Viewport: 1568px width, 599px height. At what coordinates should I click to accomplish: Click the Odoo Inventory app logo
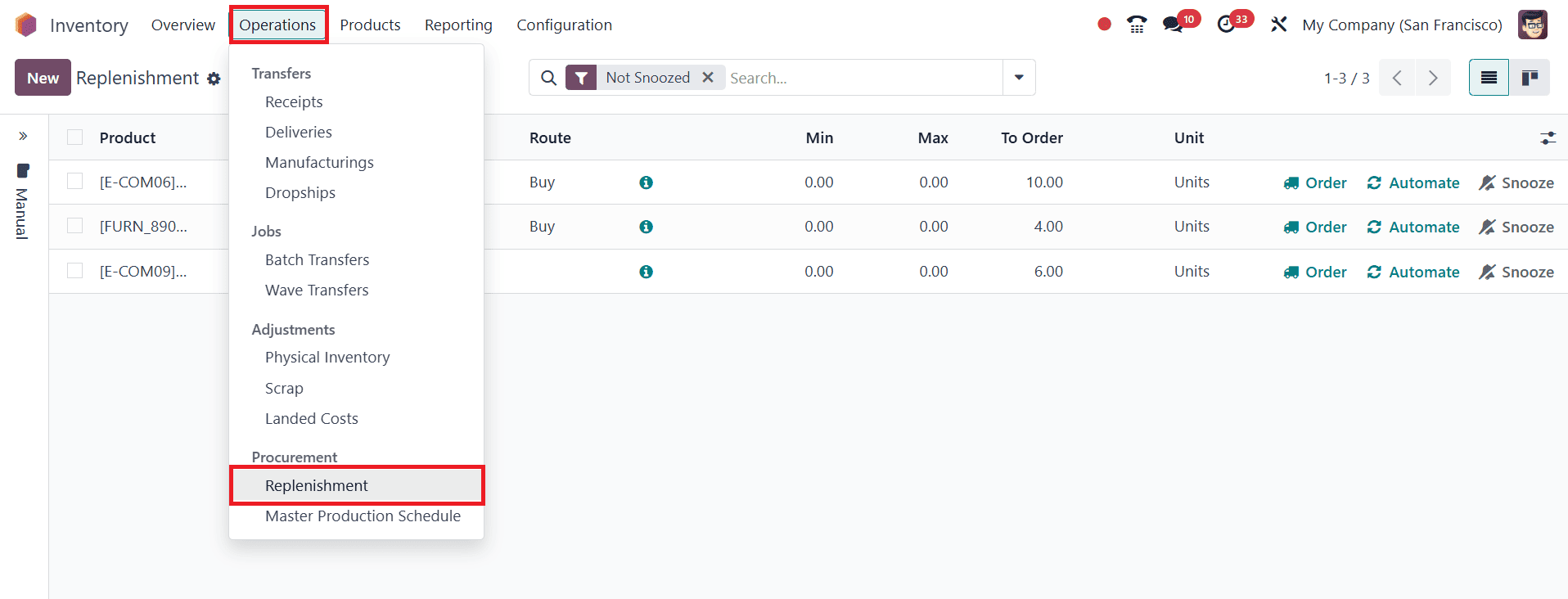click(x=26, y=25)
